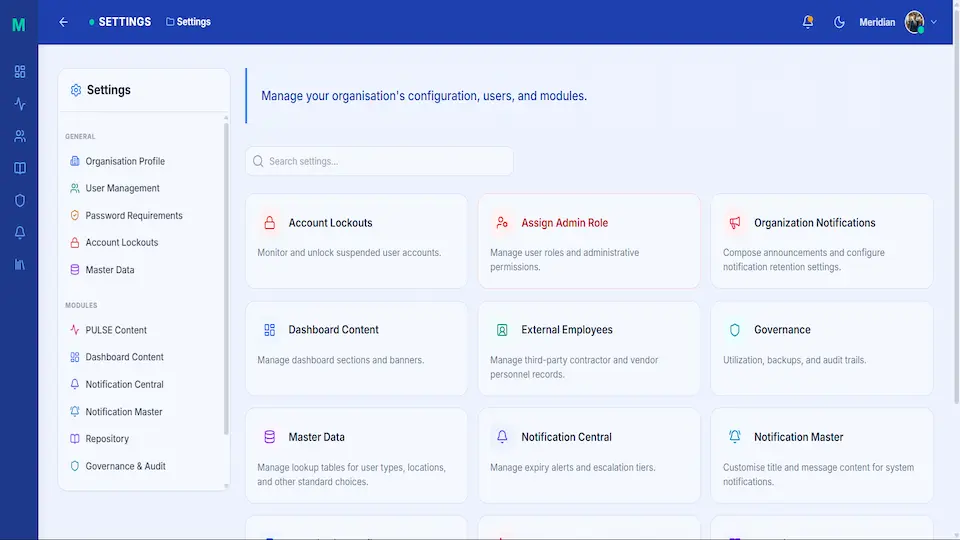Click lock icon on Account Lockouts card
Image resolution: width=960 pixels, height=540 pixels.
pos(269,223)
